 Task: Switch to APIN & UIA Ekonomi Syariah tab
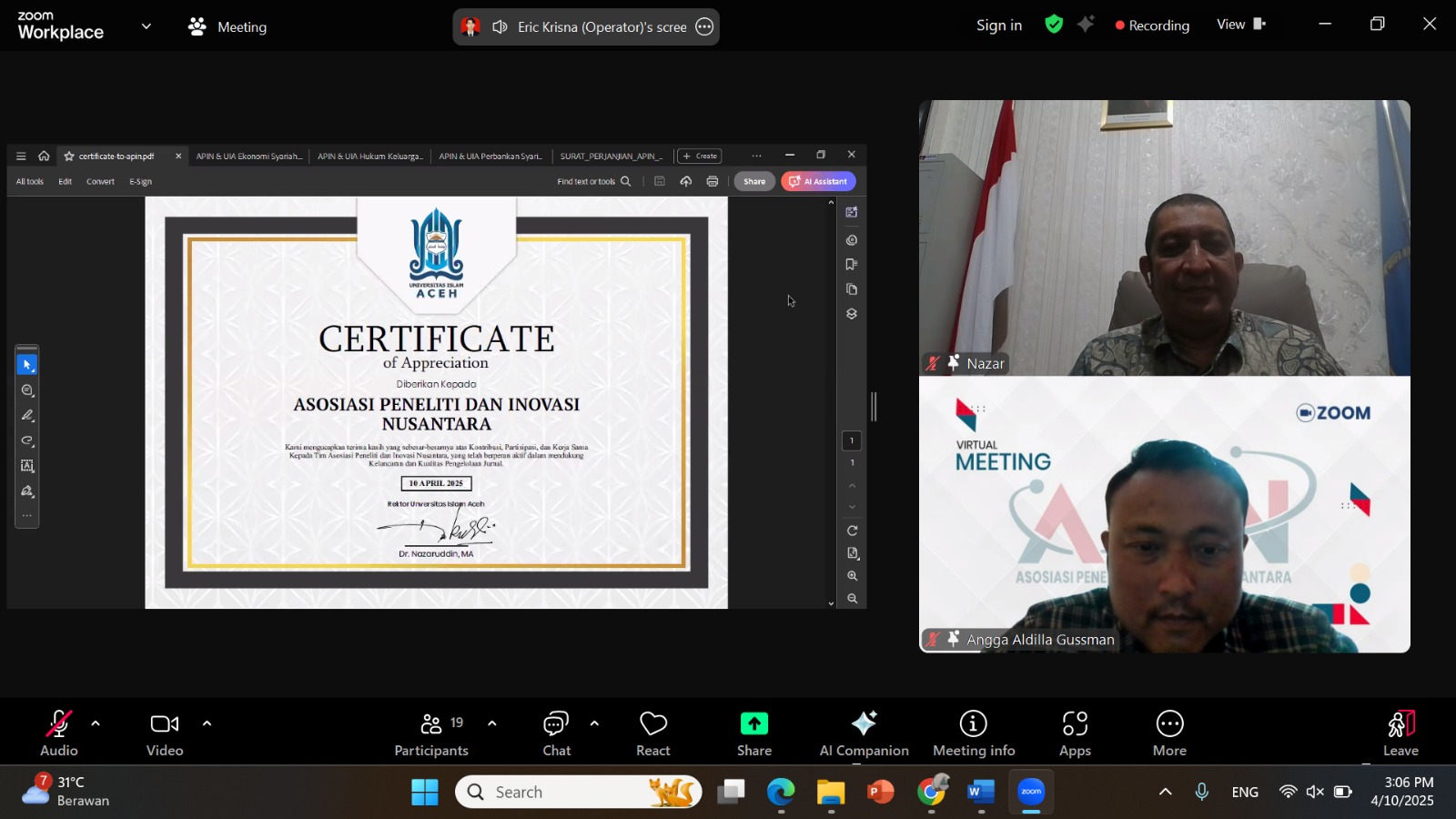[249, 157]
